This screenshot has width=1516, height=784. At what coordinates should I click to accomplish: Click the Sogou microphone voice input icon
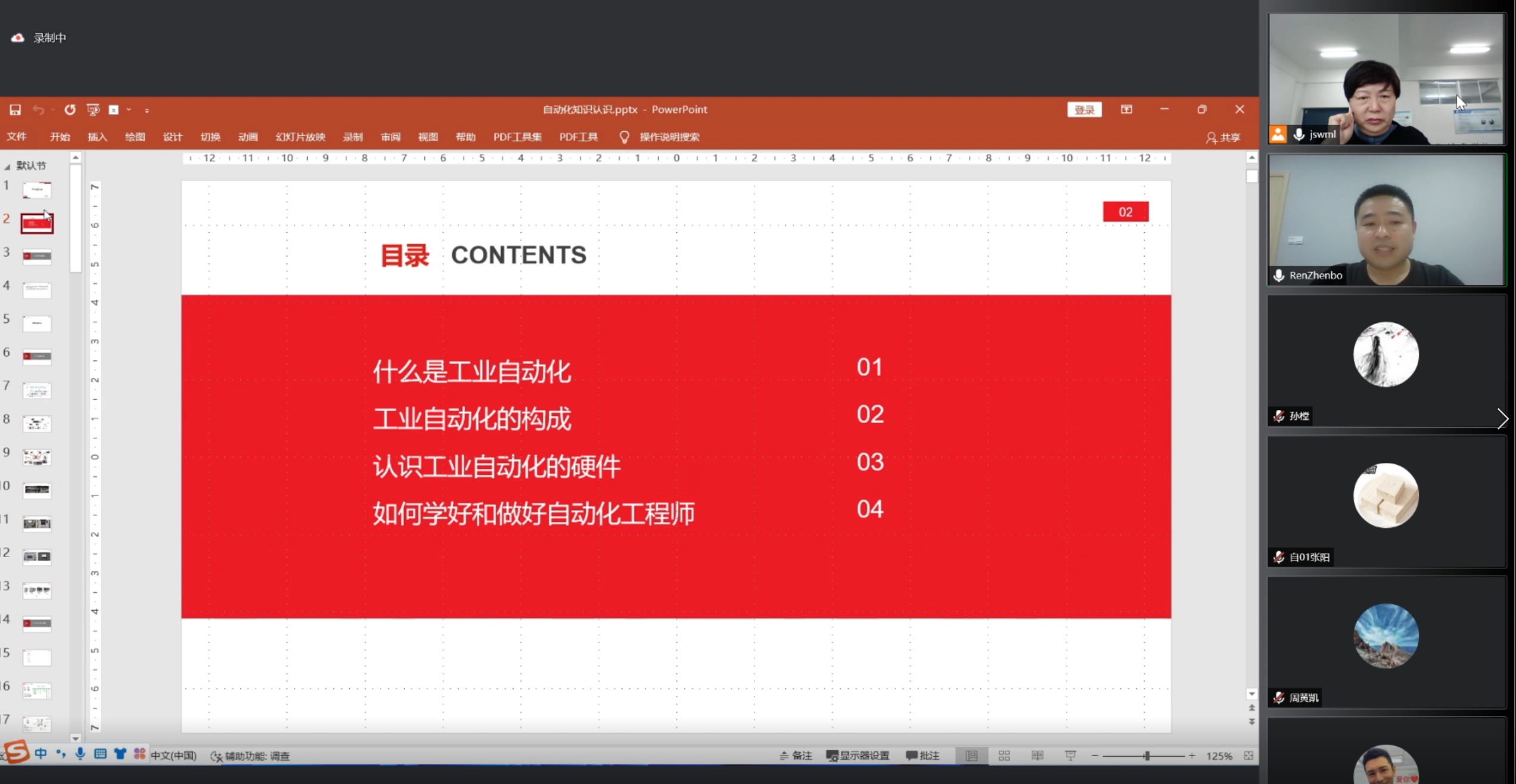click(x=80, y=754)
